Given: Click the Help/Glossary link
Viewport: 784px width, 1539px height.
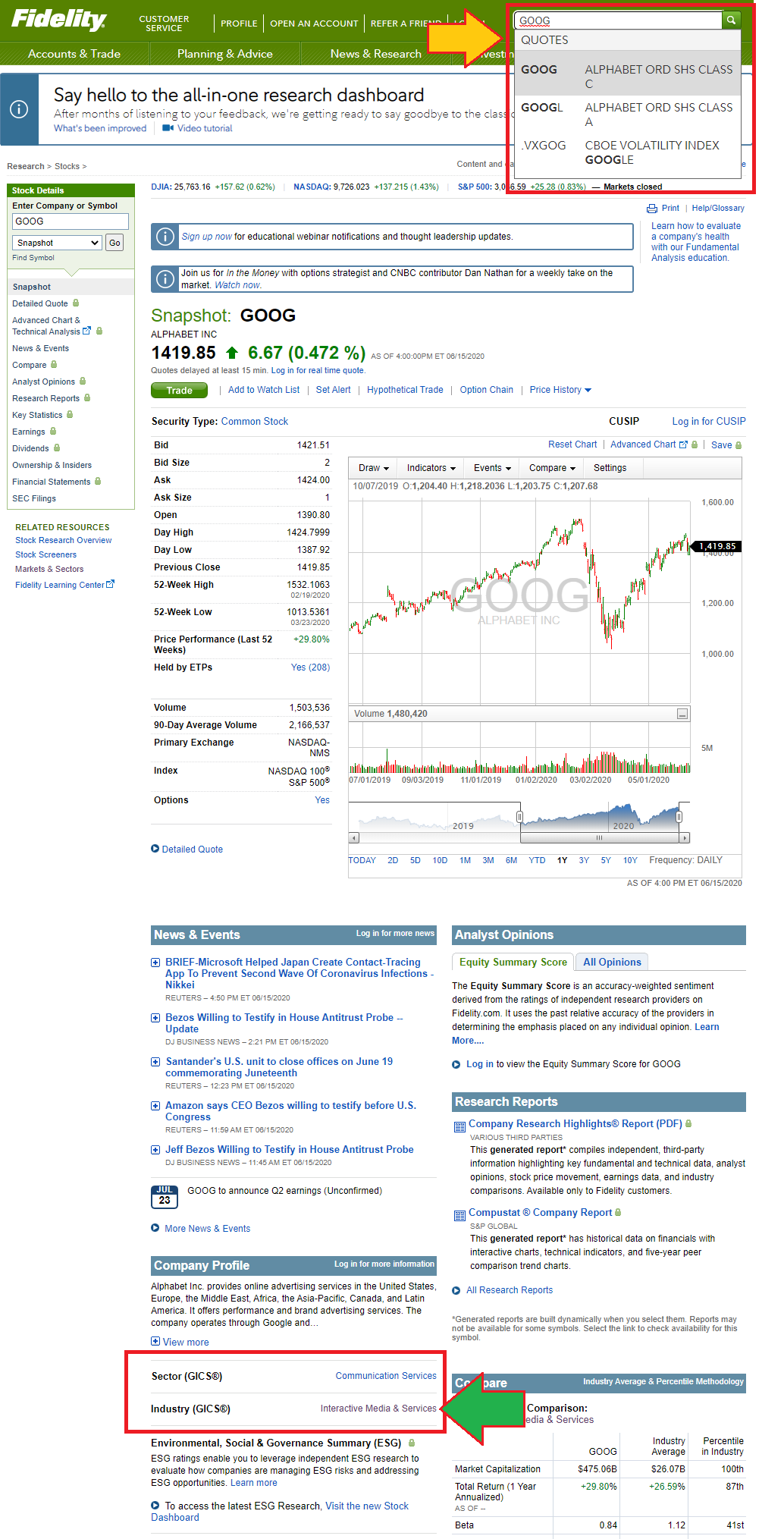Looking at the screenshot, I should click(x=718, y=208).
